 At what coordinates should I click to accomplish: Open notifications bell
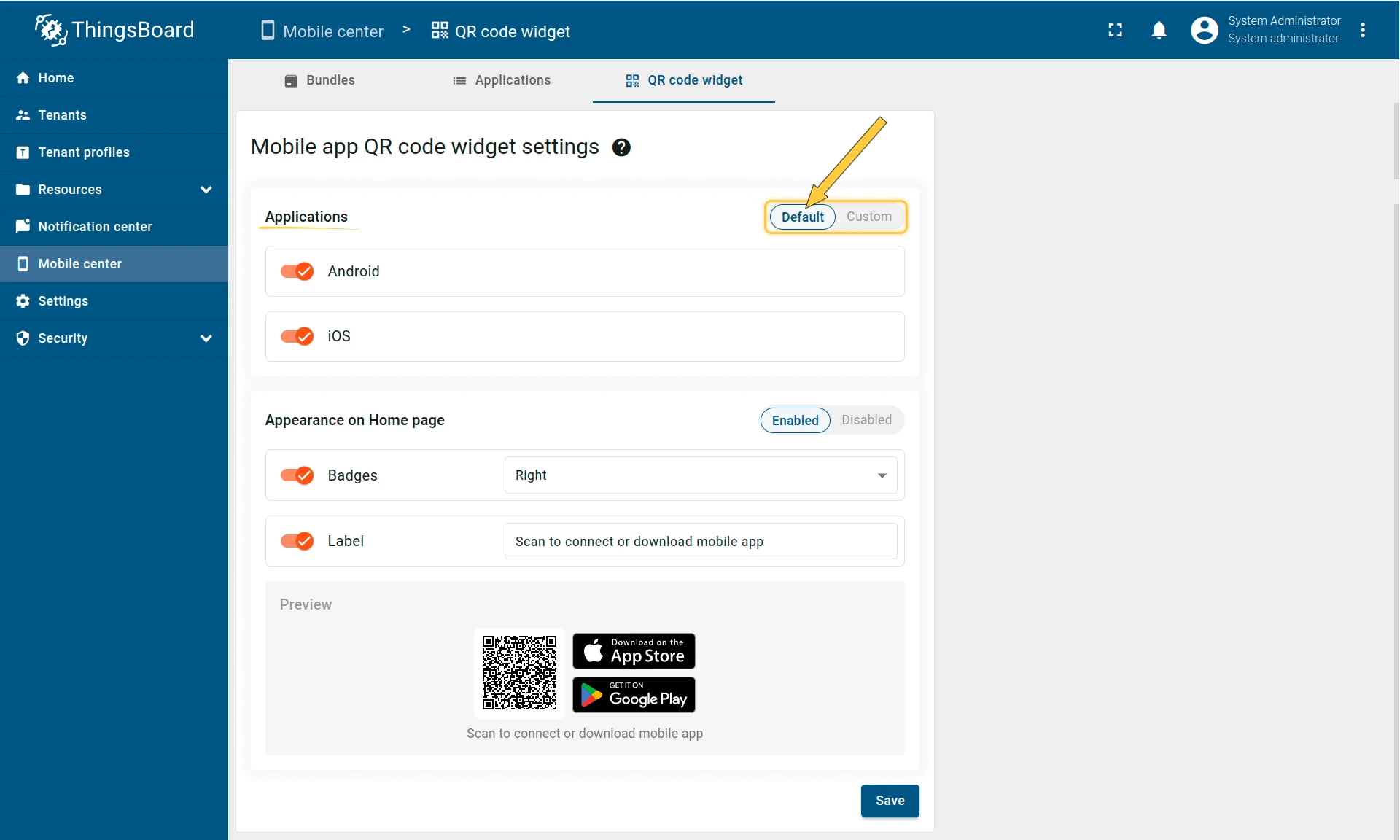pyautogui.click(x=1159, y=30)
